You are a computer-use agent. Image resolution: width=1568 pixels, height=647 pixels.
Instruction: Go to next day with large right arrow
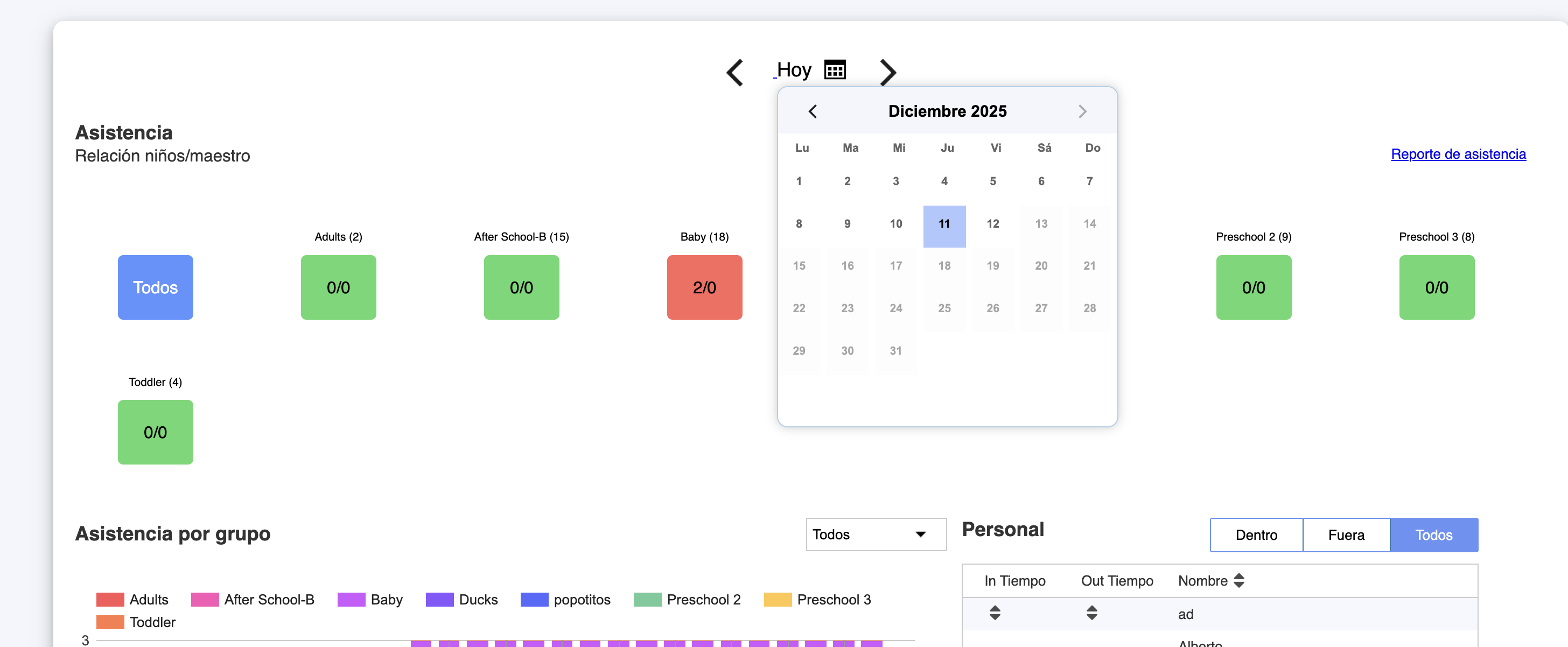coord(887,73)
